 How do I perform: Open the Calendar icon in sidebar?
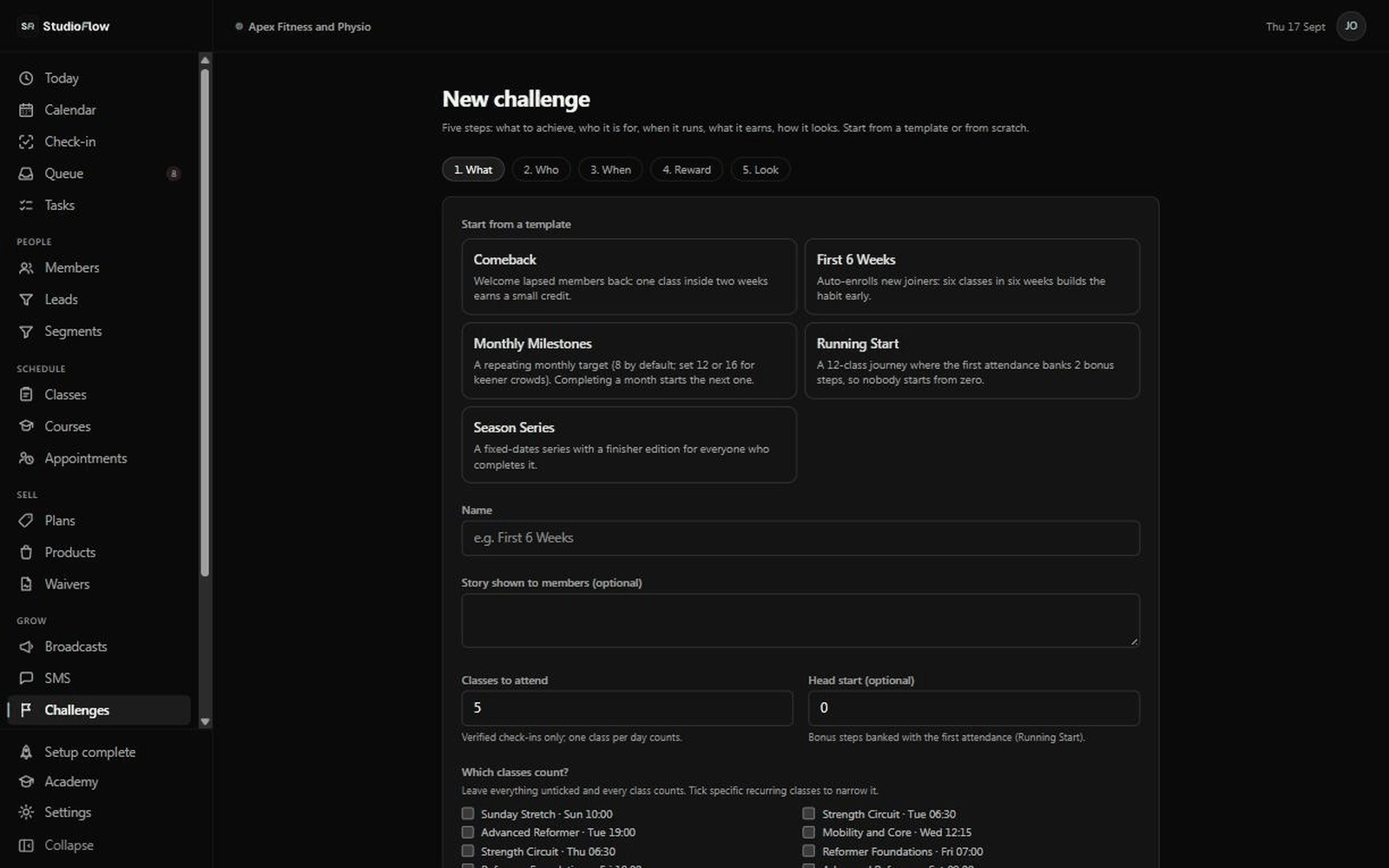point(26,110)
